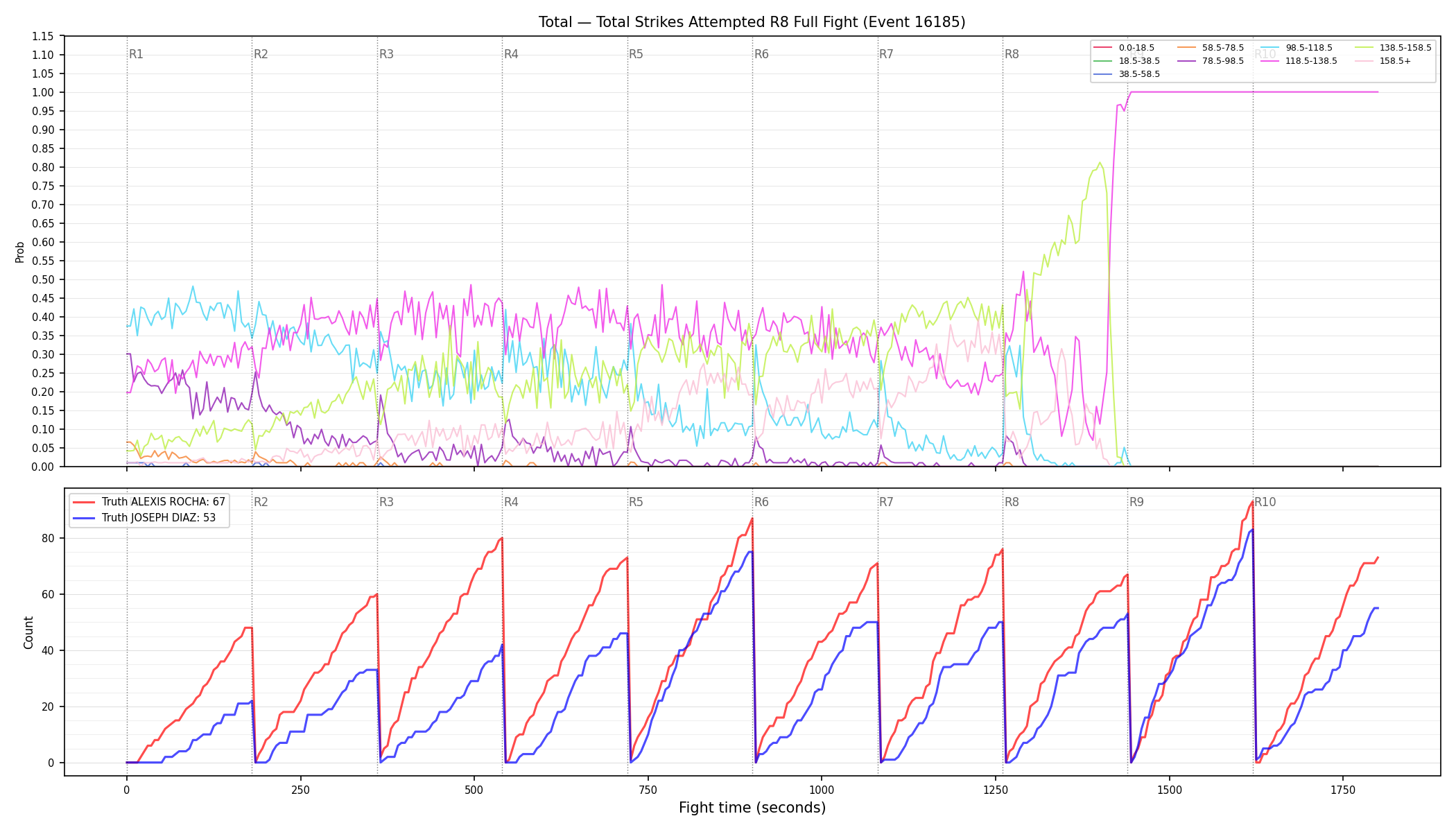The width and height of the screenshot is (1456, 832).
Task: Click the R2 round label in the probability chart
Action: [x=261, y=54]
